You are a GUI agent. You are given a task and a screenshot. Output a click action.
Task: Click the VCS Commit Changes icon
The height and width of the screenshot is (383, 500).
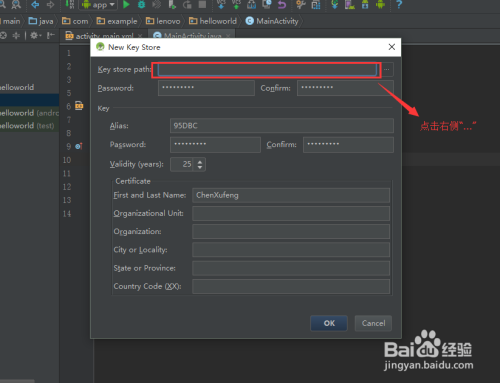pyautogui.click(x=236, y=4)
